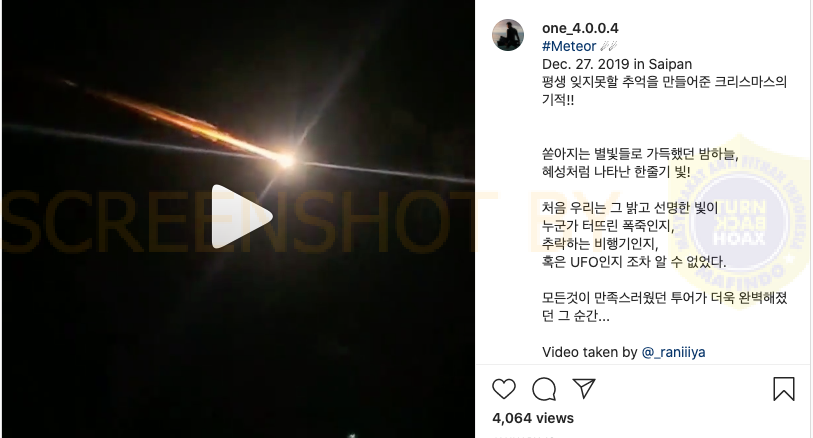Visit the @_raniiiya mention
The height and width of the screenshot is (438, 813).
[x=673, y=352]
